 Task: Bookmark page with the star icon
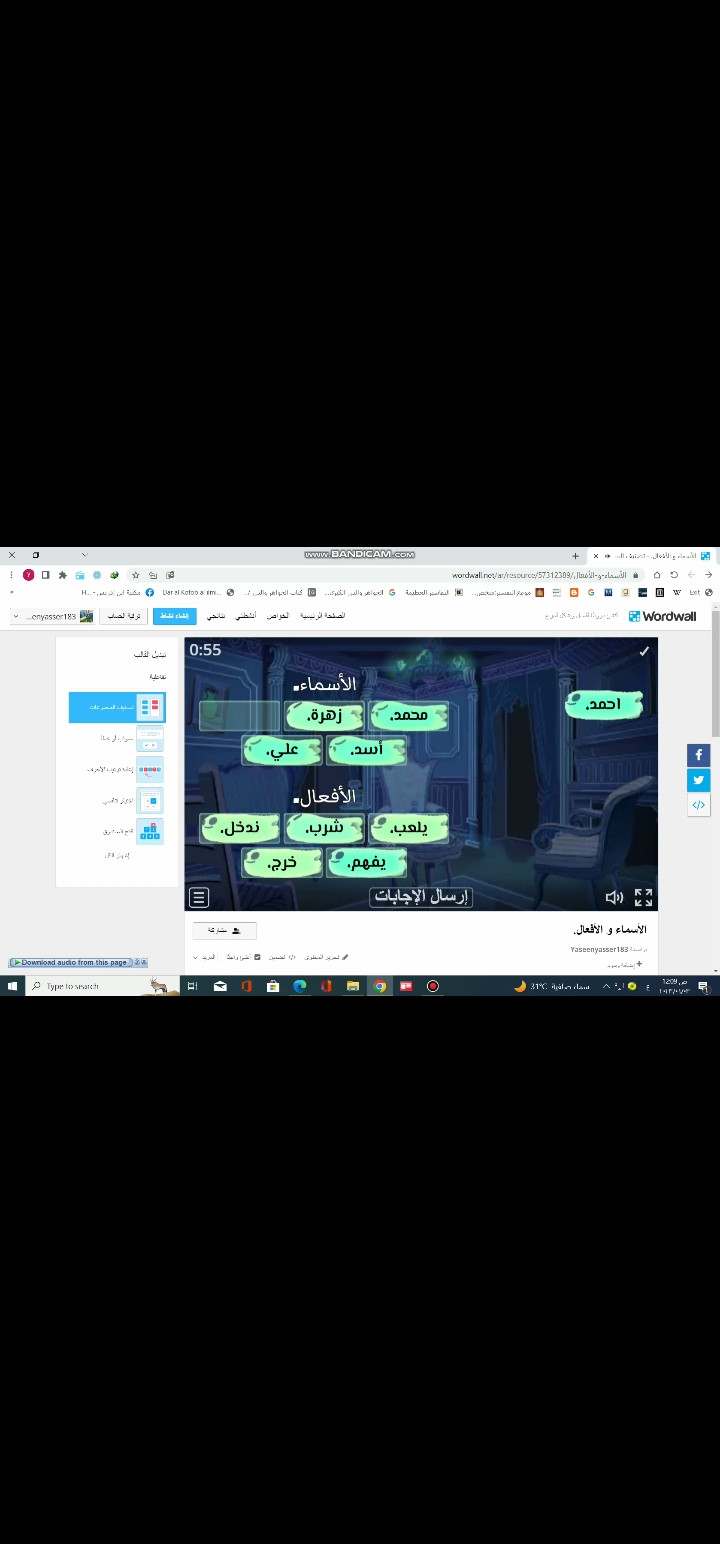tap(136, 575)
